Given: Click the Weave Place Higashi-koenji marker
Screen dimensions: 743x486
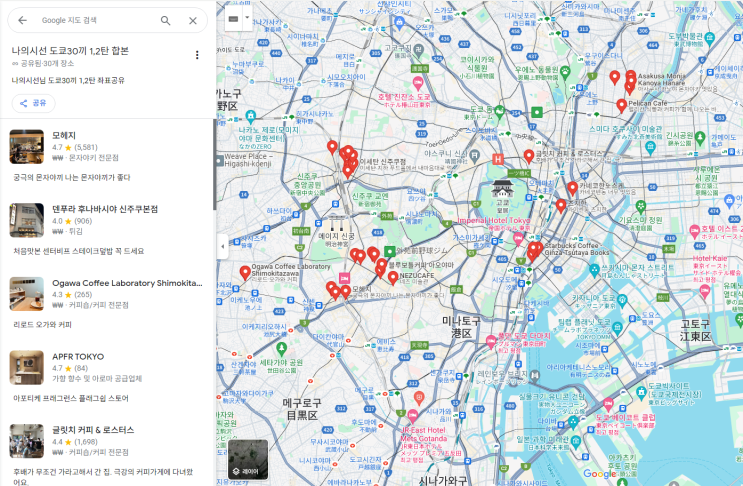Looking at the screenshot, I should tap(219, 161).
